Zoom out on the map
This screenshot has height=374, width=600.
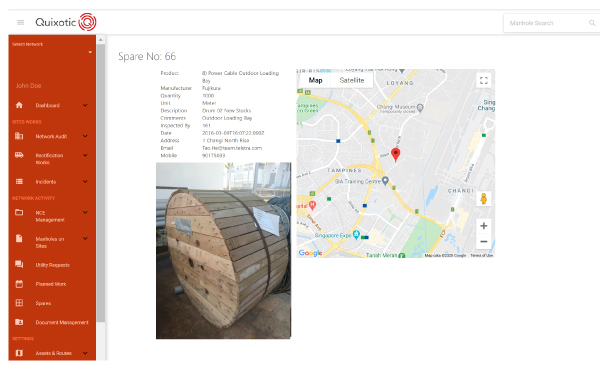484,242
